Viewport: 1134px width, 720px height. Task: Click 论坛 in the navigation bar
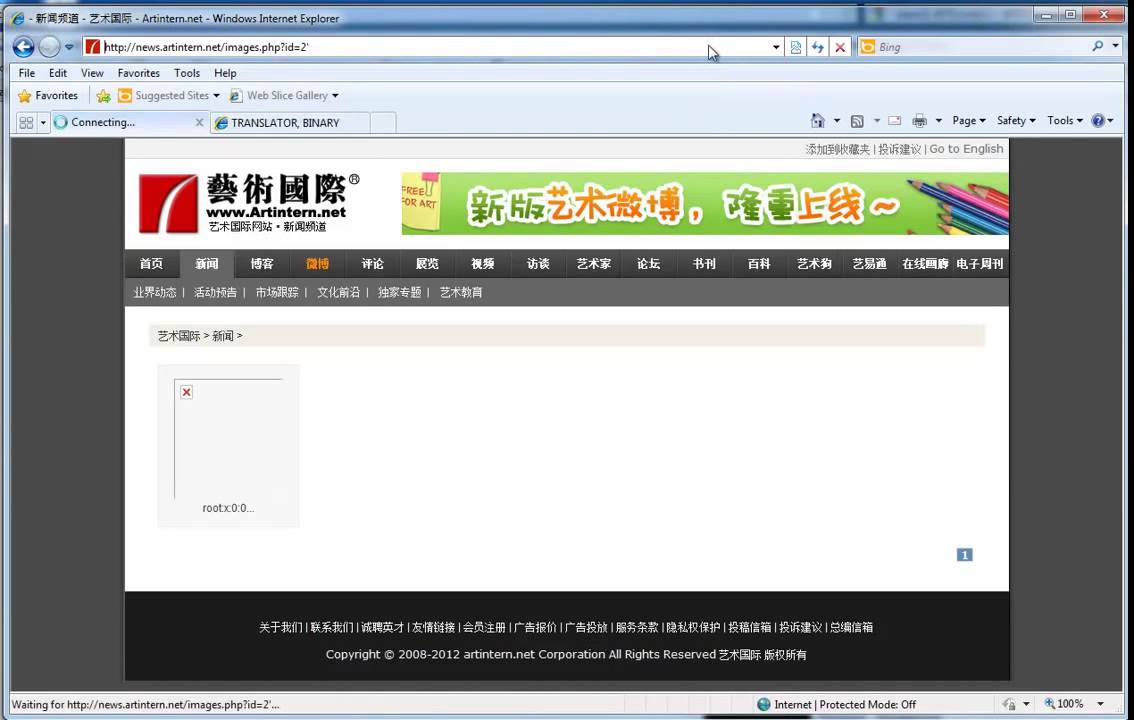coord(649,264)
